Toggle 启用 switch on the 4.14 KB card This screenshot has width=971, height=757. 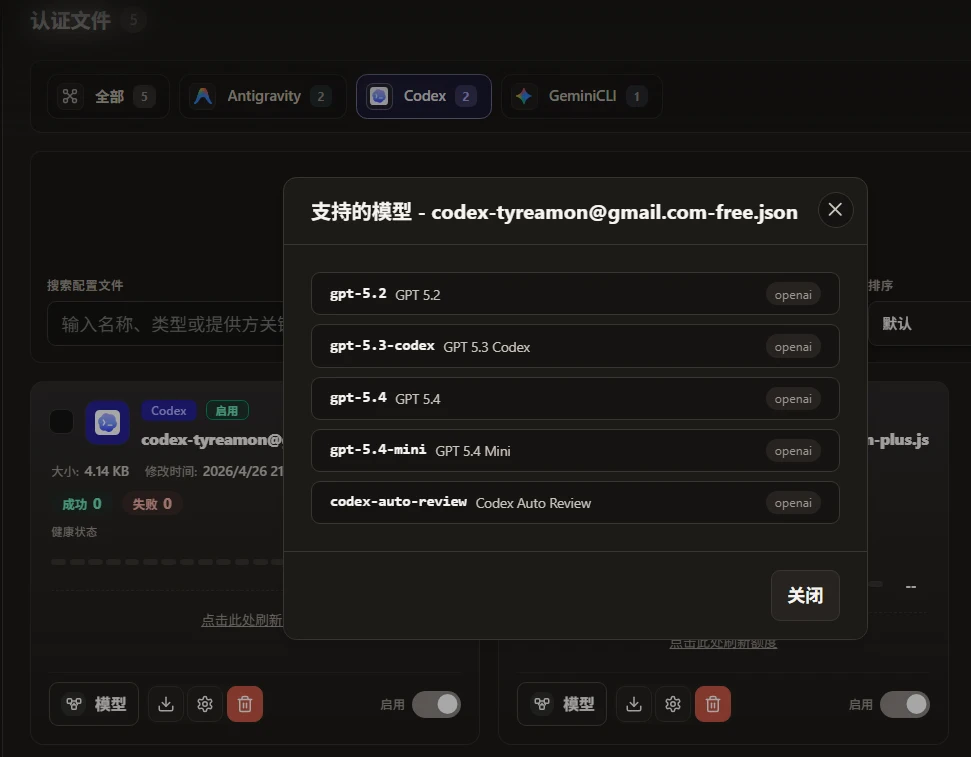click(437, 704)
